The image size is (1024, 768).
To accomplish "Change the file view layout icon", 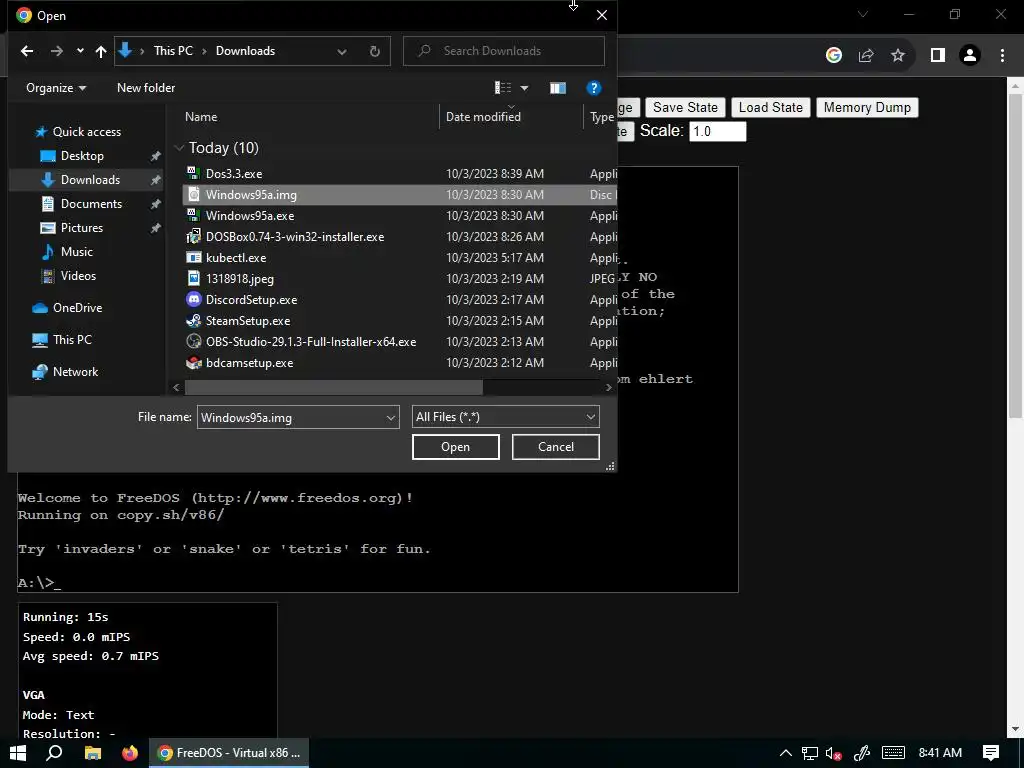I will point(503,88).
